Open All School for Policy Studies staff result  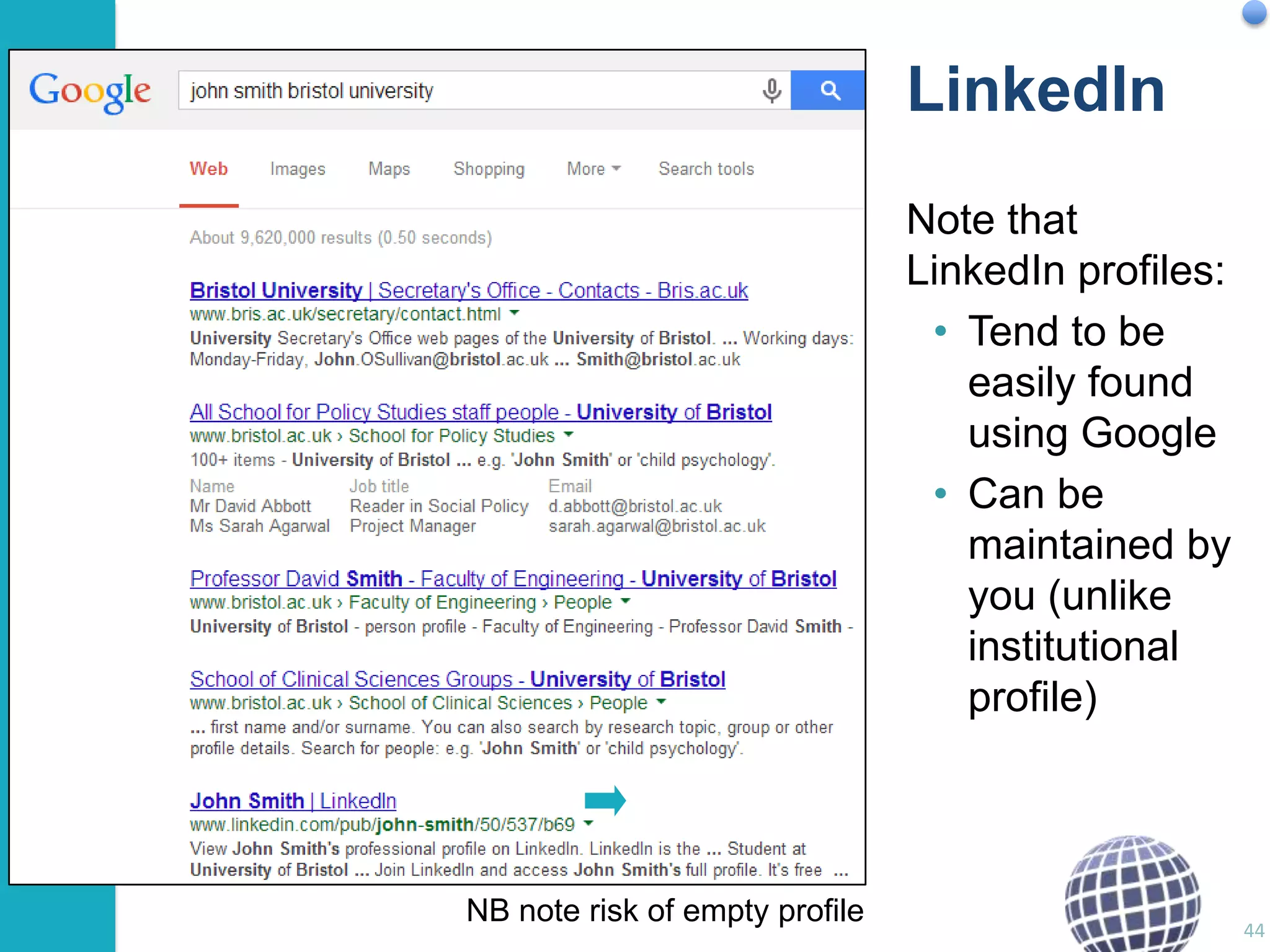coord(481,412)
